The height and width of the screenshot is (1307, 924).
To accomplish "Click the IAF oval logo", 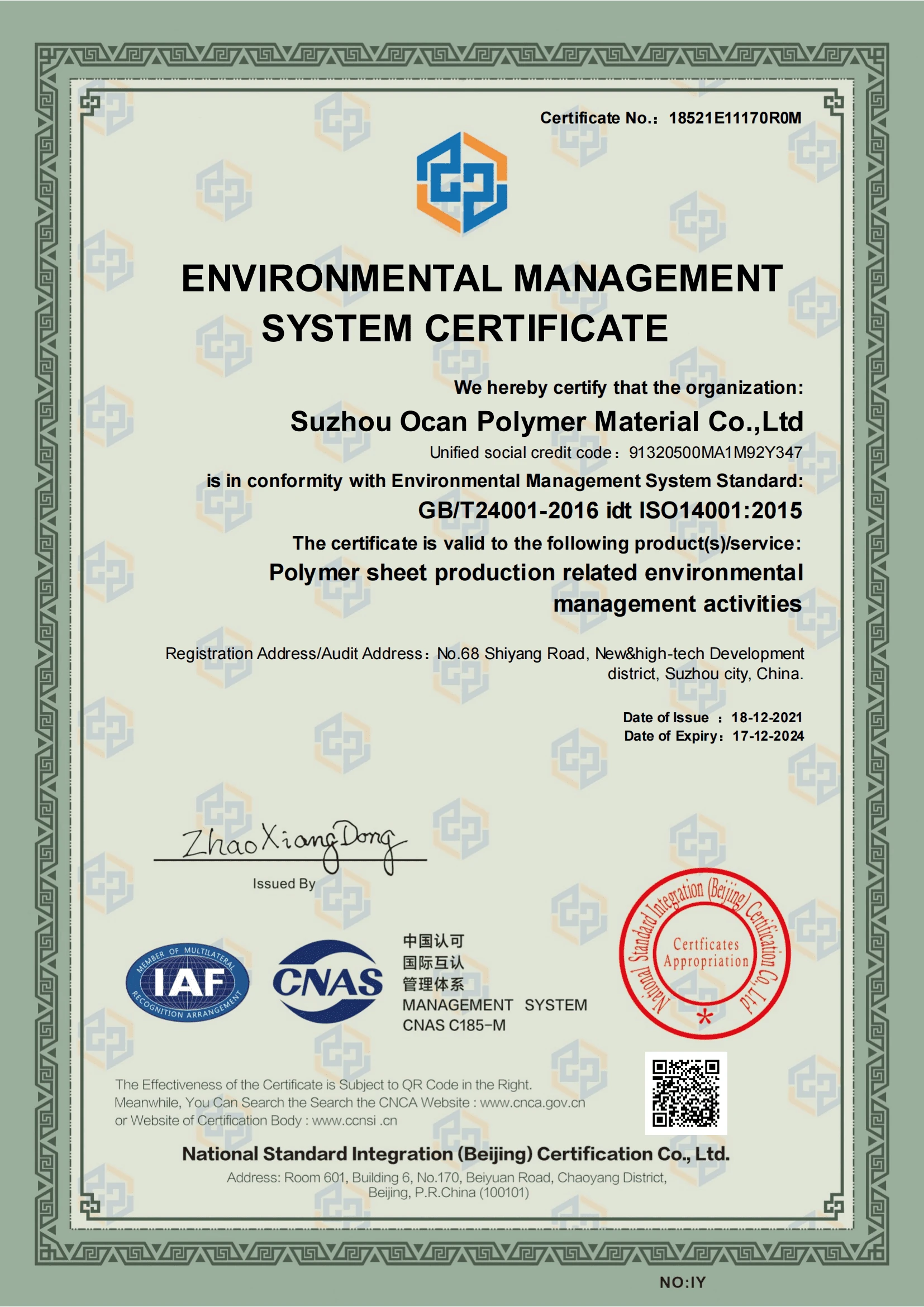I will pos(187,982).
